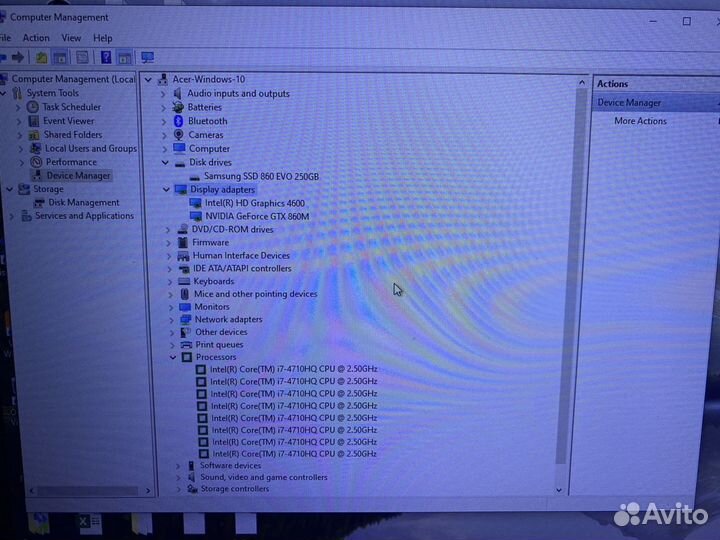Image resolution: width=720 pixels, height=540 pixels.
Task: Collapse the Processors category
Action: 173,357
